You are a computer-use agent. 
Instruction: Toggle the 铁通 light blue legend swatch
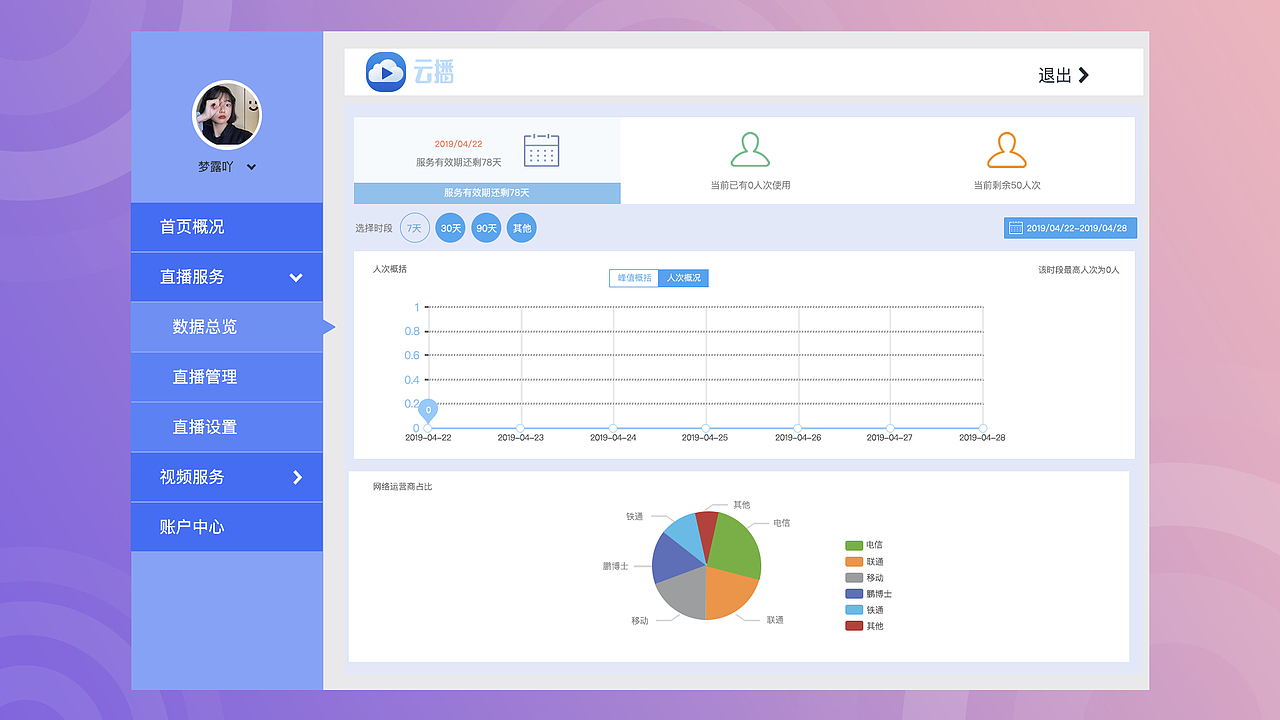854,610
